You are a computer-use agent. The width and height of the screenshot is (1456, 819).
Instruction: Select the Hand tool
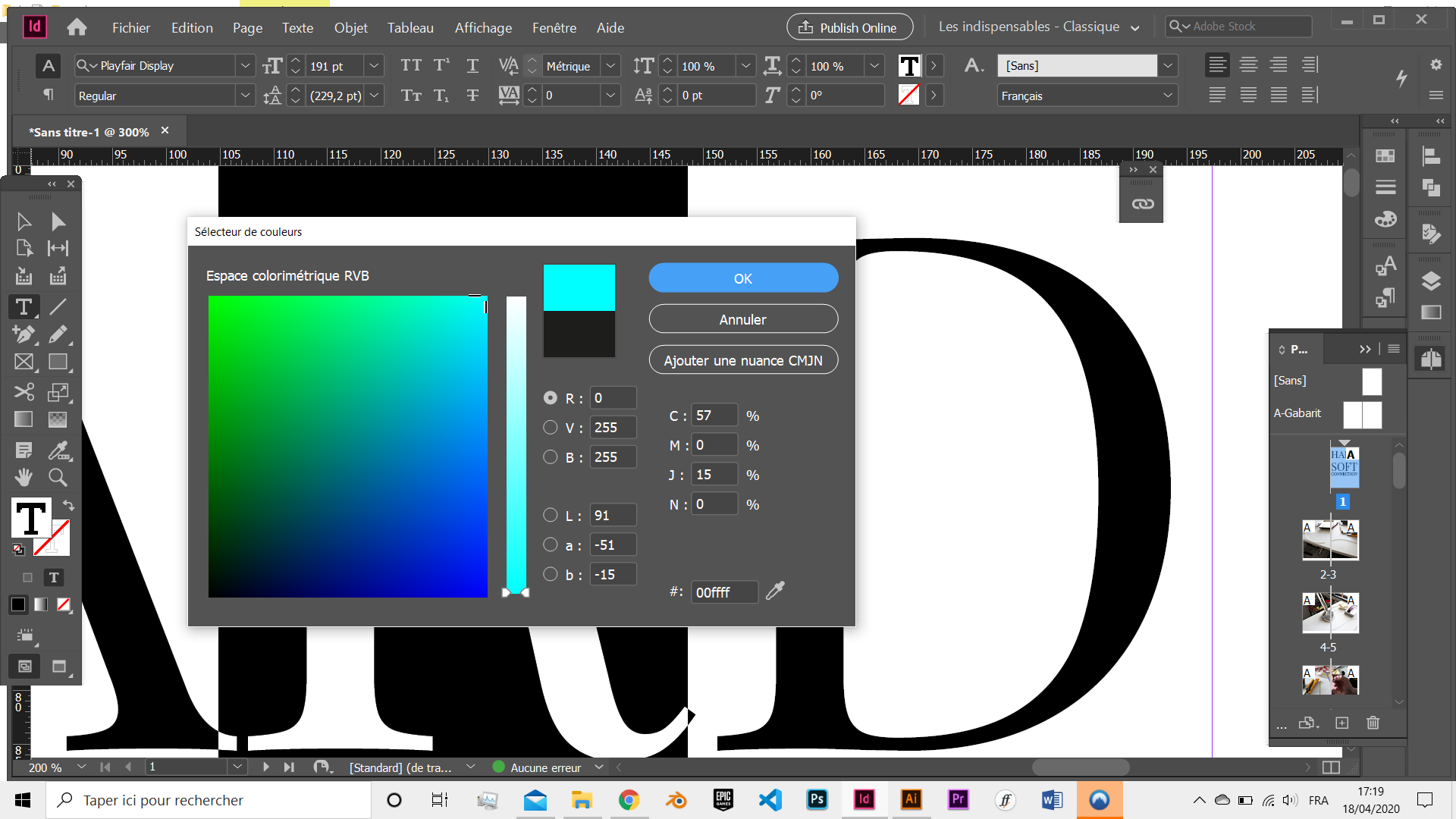[x=24, y=477]
